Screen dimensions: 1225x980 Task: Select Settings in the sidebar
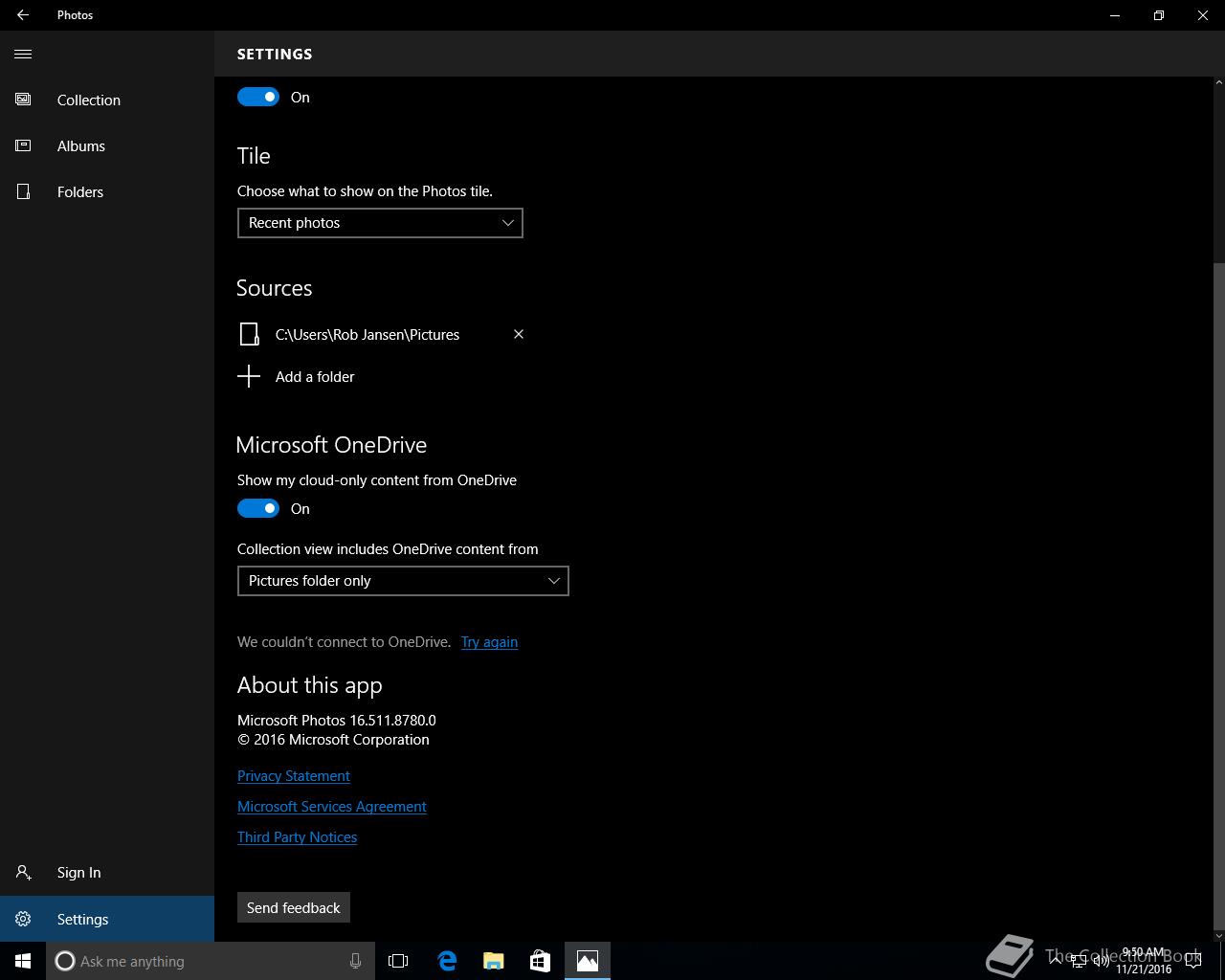107,919
